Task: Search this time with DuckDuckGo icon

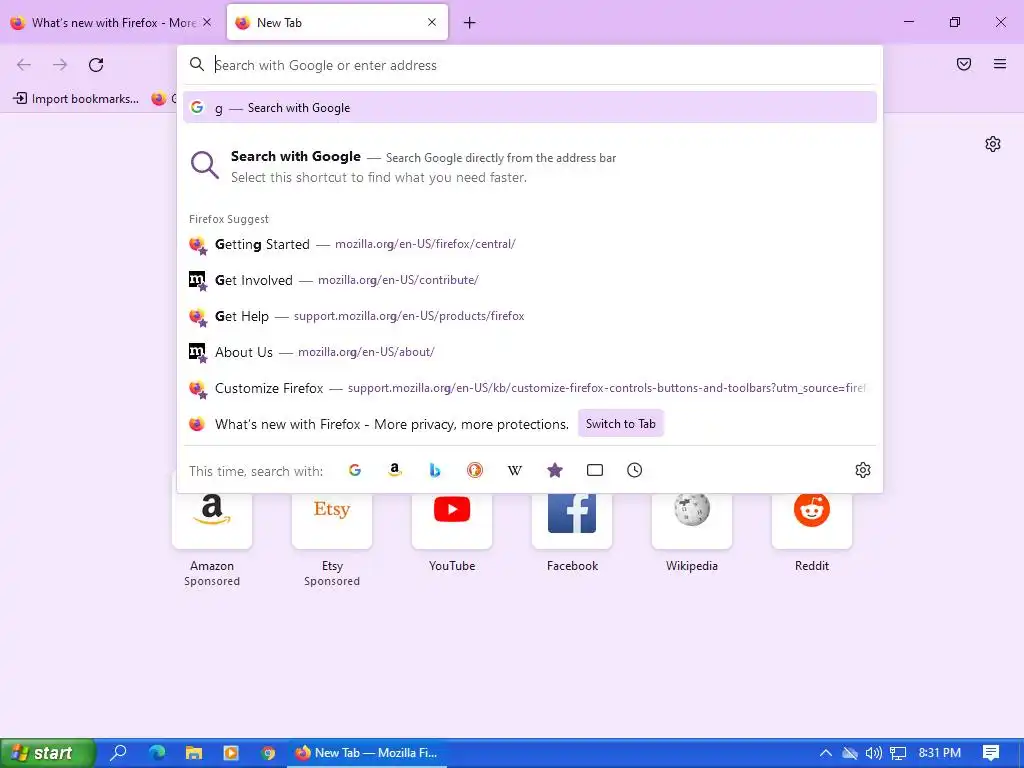Action: tap(475, 470)
